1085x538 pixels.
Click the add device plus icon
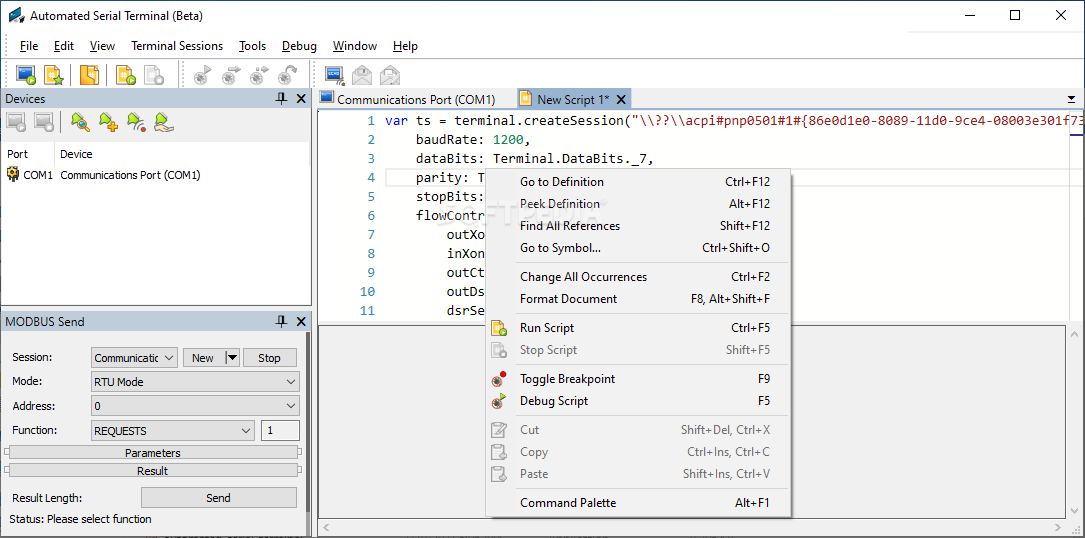[108, 123]
